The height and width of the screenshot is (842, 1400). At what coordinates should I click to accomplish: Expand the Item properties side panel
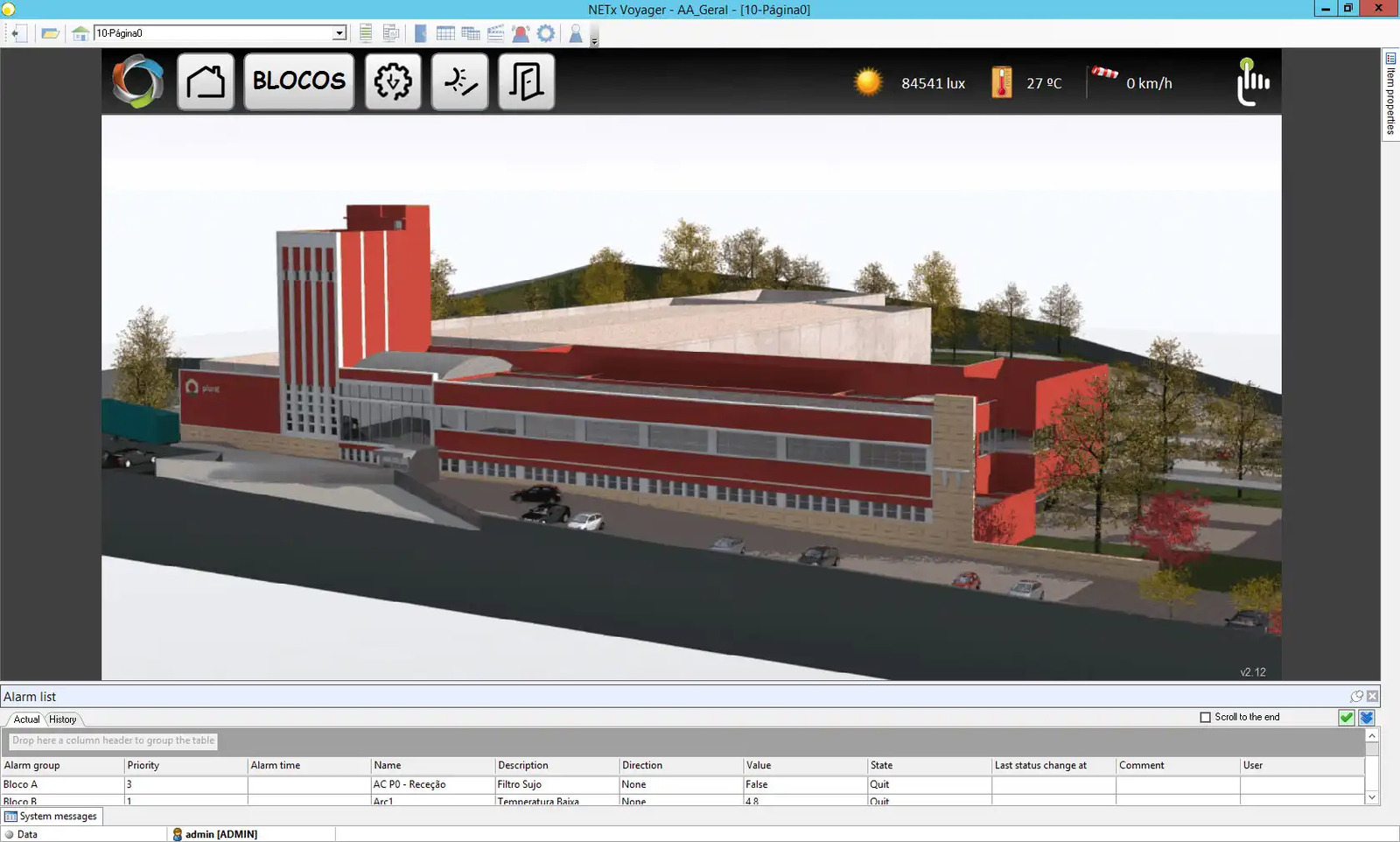[x=1390, y=92]
